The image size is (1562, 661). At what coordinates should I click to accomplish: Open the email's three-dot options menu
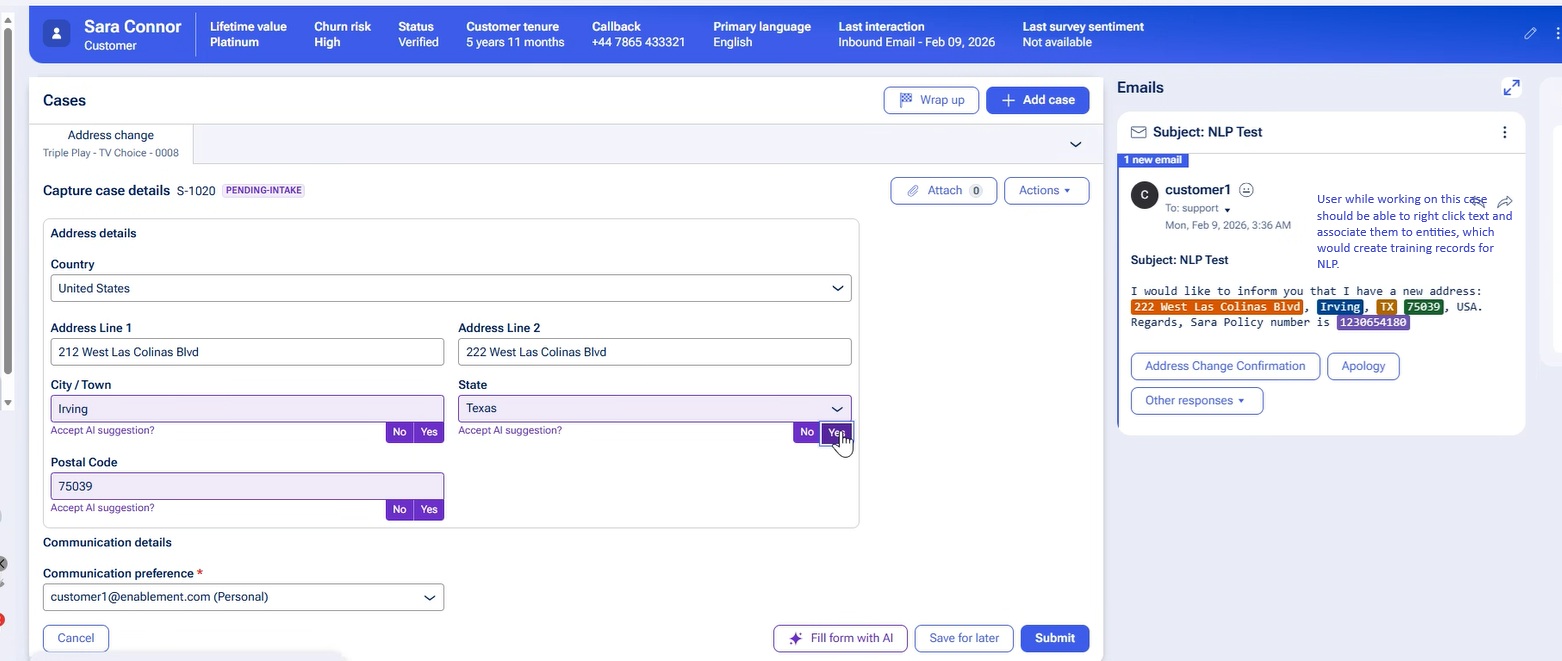click(1504, 132)
